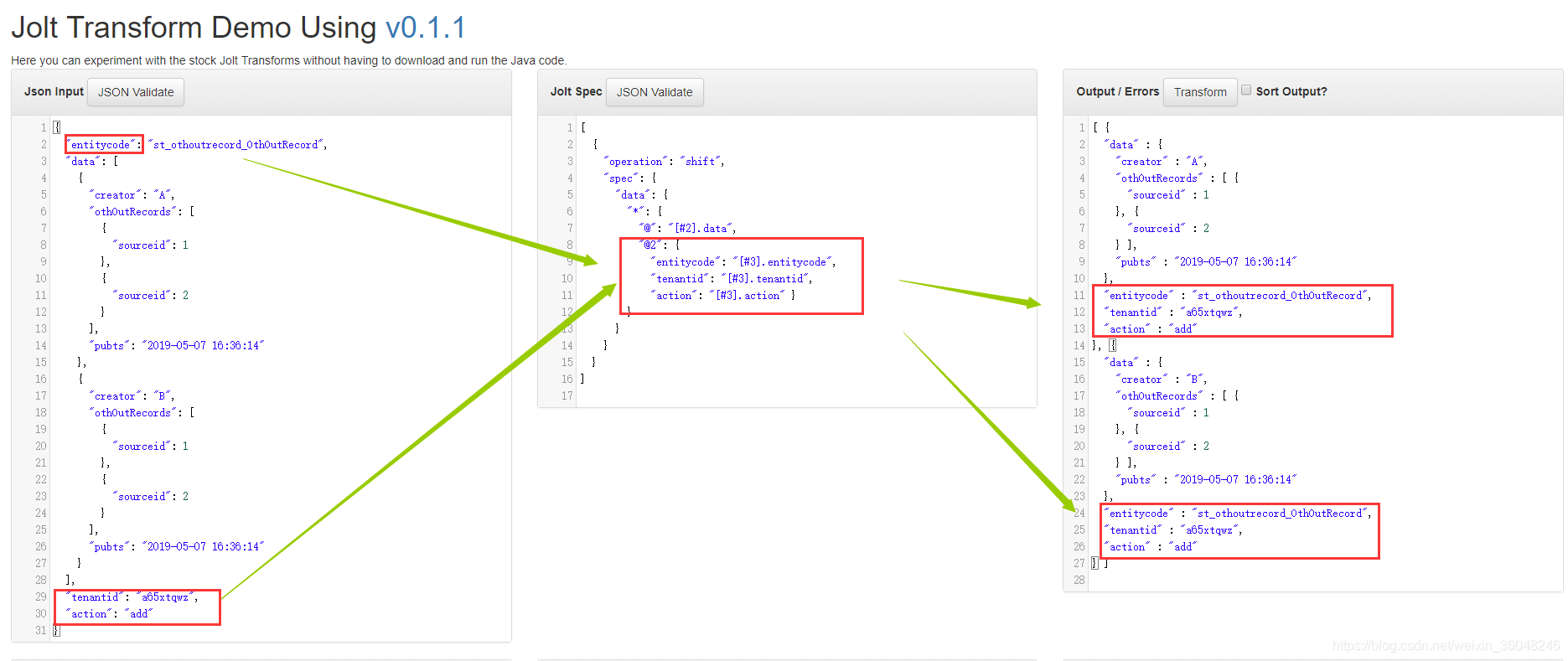The image size is (1568, 661).
Task: Click the "@2": { line in Jolt Spec
Action: [x=660, y=245]
